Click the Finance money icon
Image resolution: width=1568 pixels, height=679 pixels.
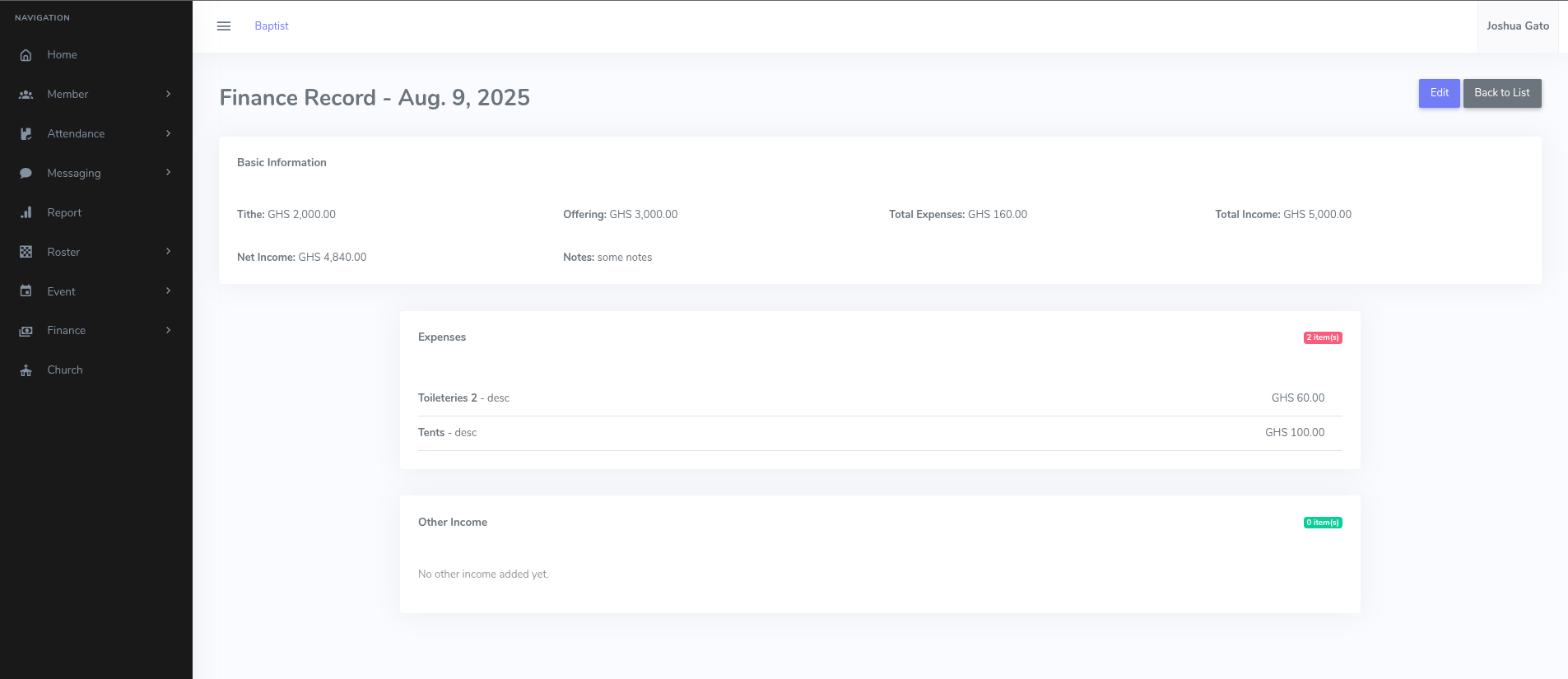[26, 331]
